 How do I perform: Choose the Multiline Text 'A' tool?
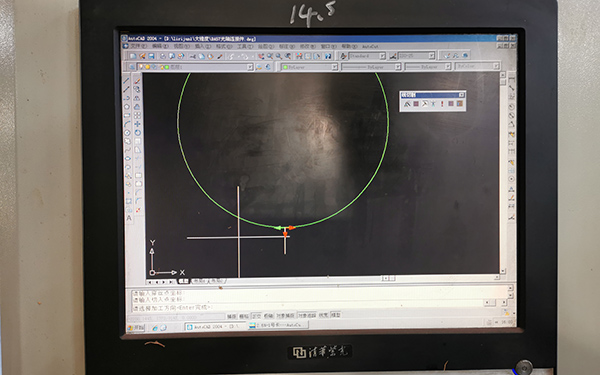click(129, 218)
